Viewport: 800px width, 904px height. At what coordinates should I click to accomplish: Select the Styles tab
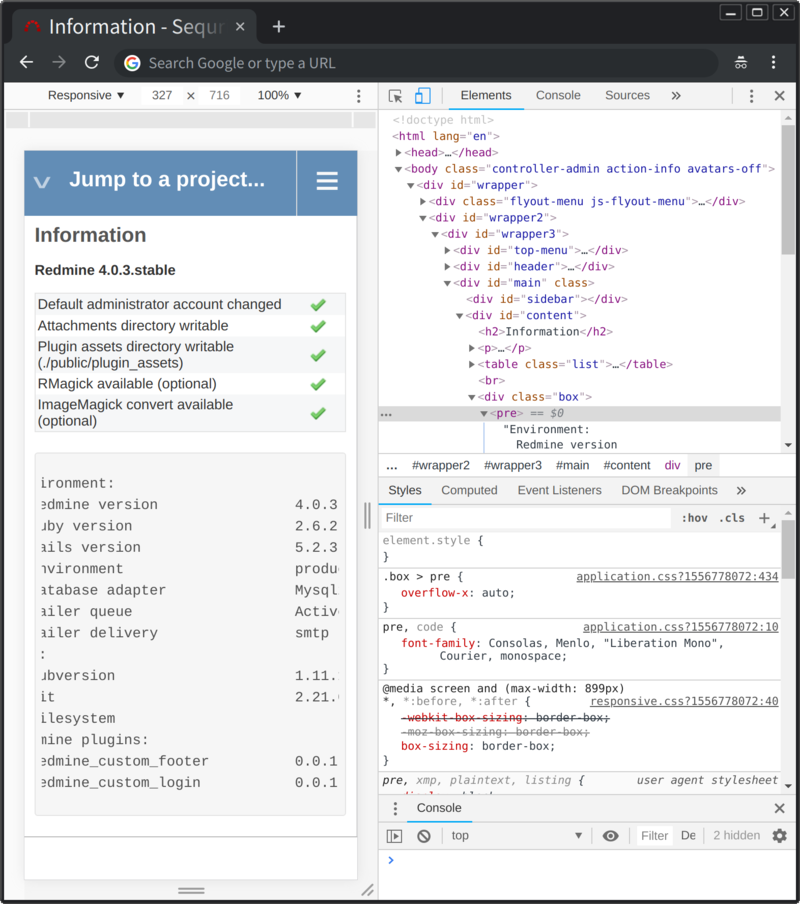click(x=405, y=491)
